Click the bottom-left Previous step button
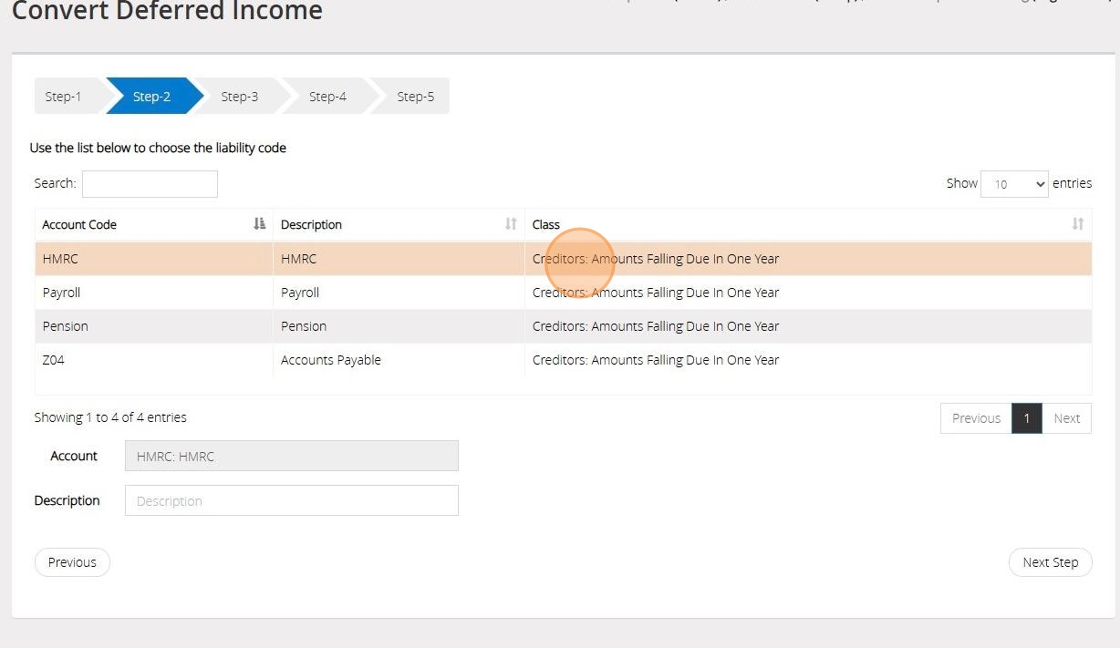Viewport: 1120px width, 648px height. click(x=72, y=562)
